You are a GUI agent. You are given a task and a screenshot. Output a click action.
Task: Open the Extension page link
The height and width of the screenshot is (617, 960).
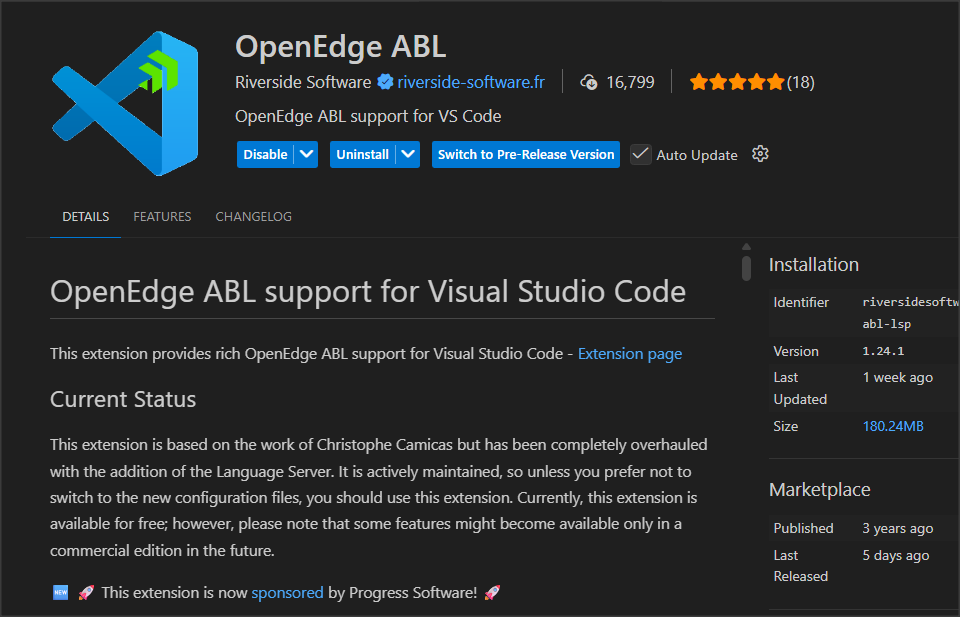(x=630, y=353)
